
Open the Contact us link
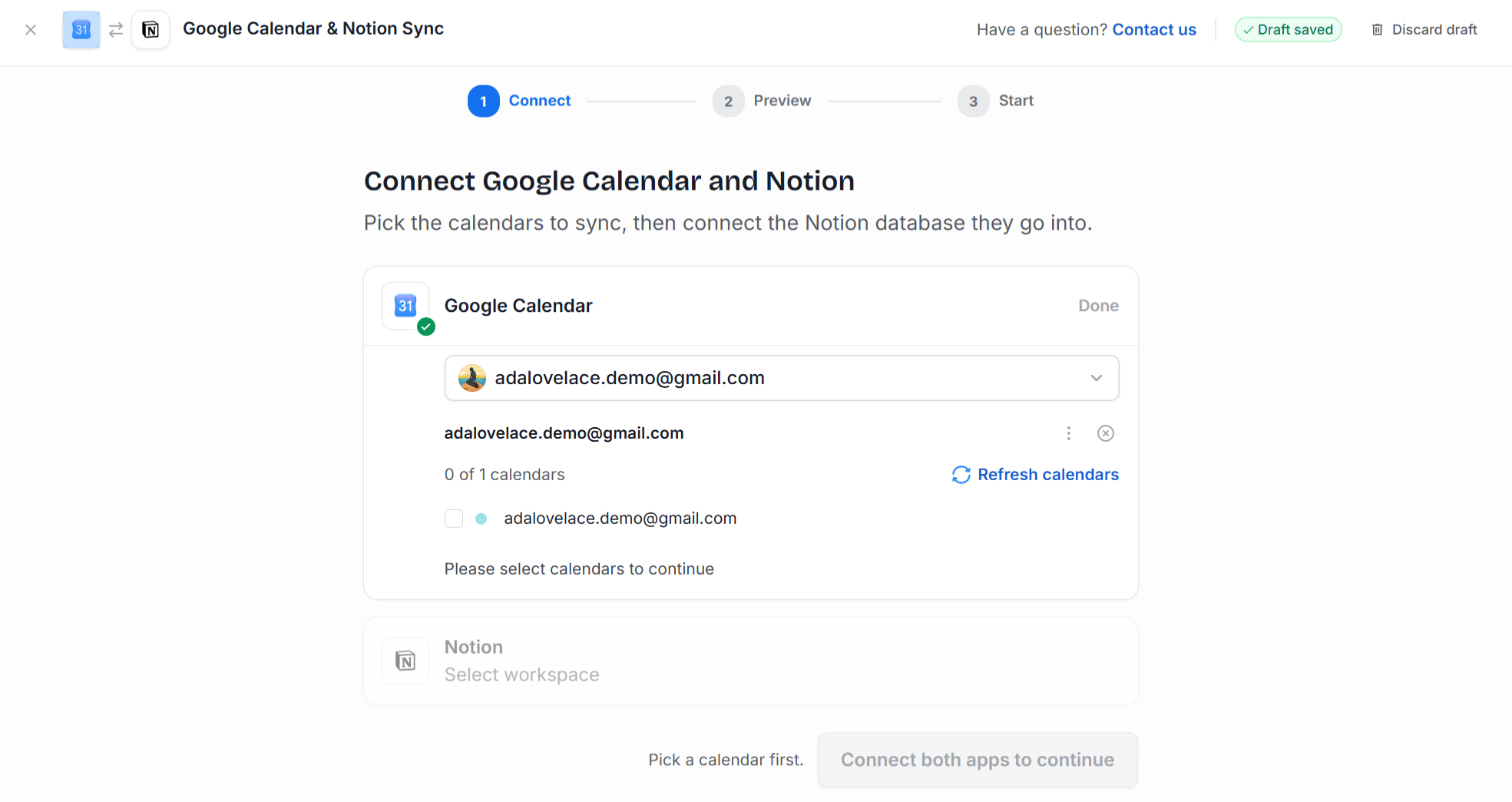click(x=1154, y=30)
